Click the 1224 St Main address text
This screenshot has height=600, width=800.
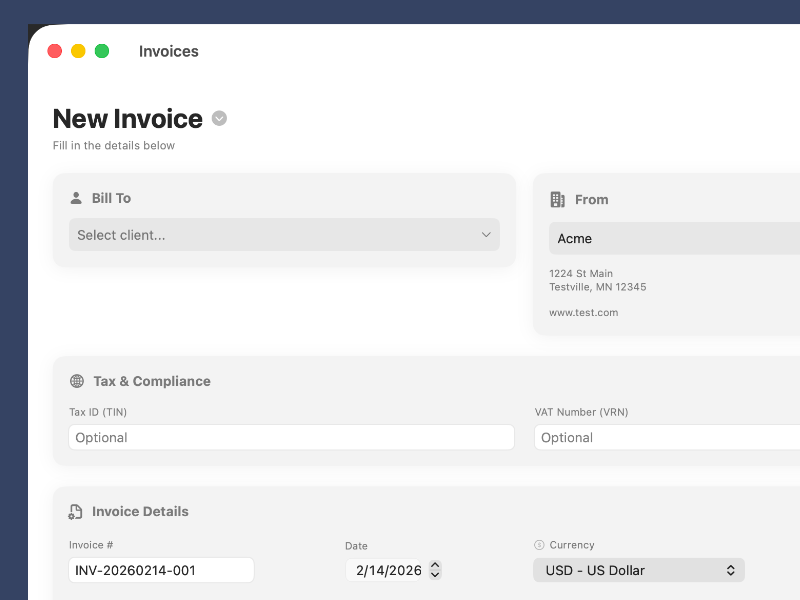pos(581,274)
